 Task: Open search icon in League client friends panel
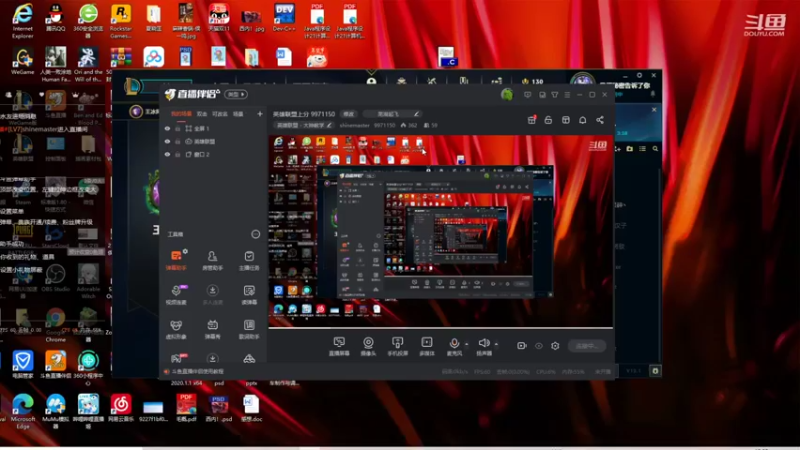(x=655, y=148)
